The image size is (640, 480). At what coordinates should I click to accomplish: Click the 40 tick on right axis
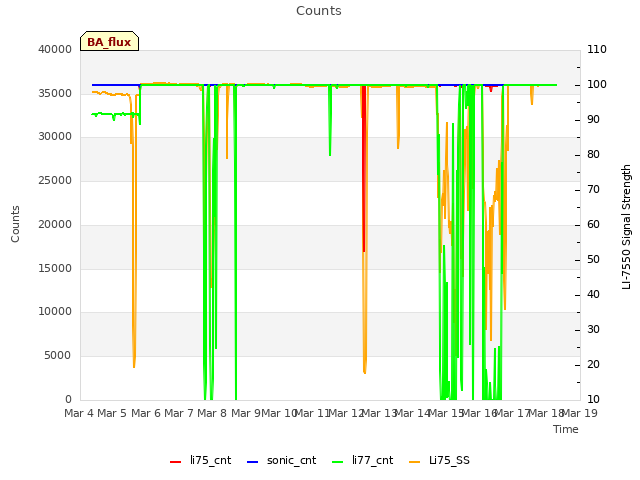pos(593,295)
